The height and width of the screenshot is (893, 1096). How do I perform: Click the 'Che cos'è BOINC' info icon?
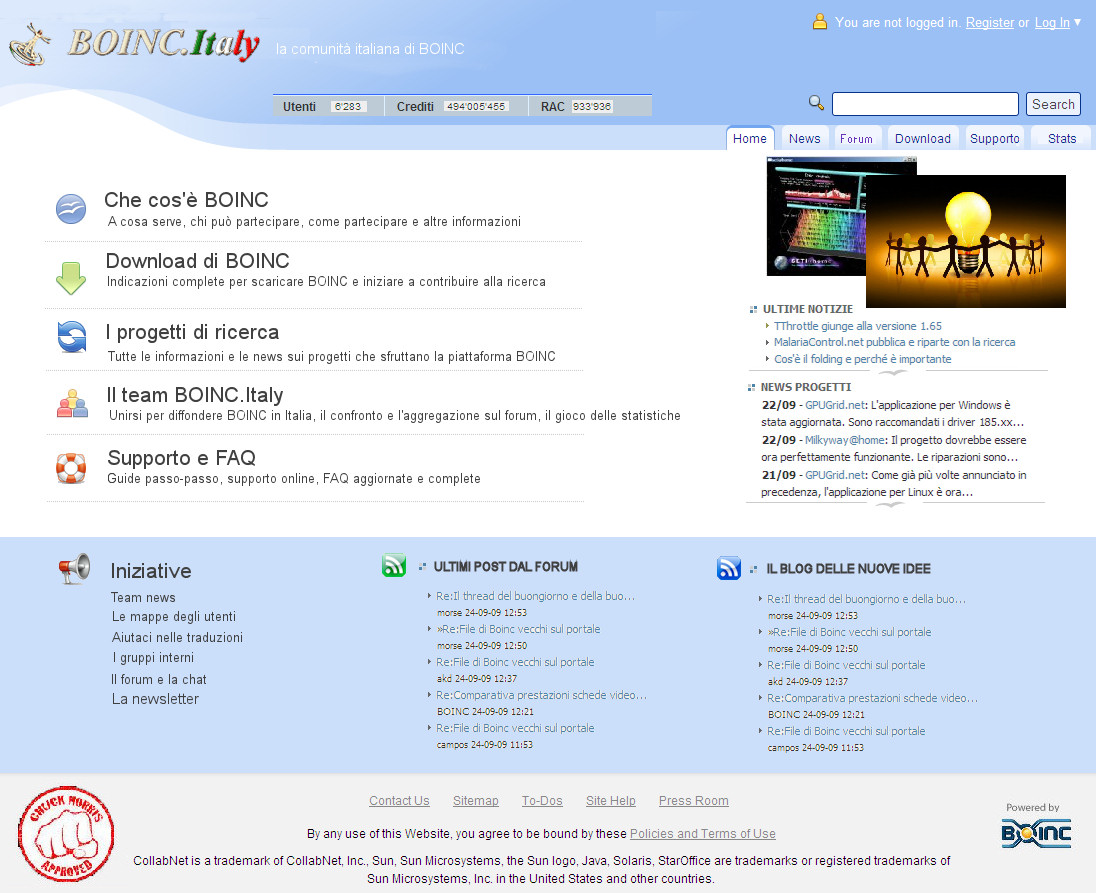(x=71, y=209)
